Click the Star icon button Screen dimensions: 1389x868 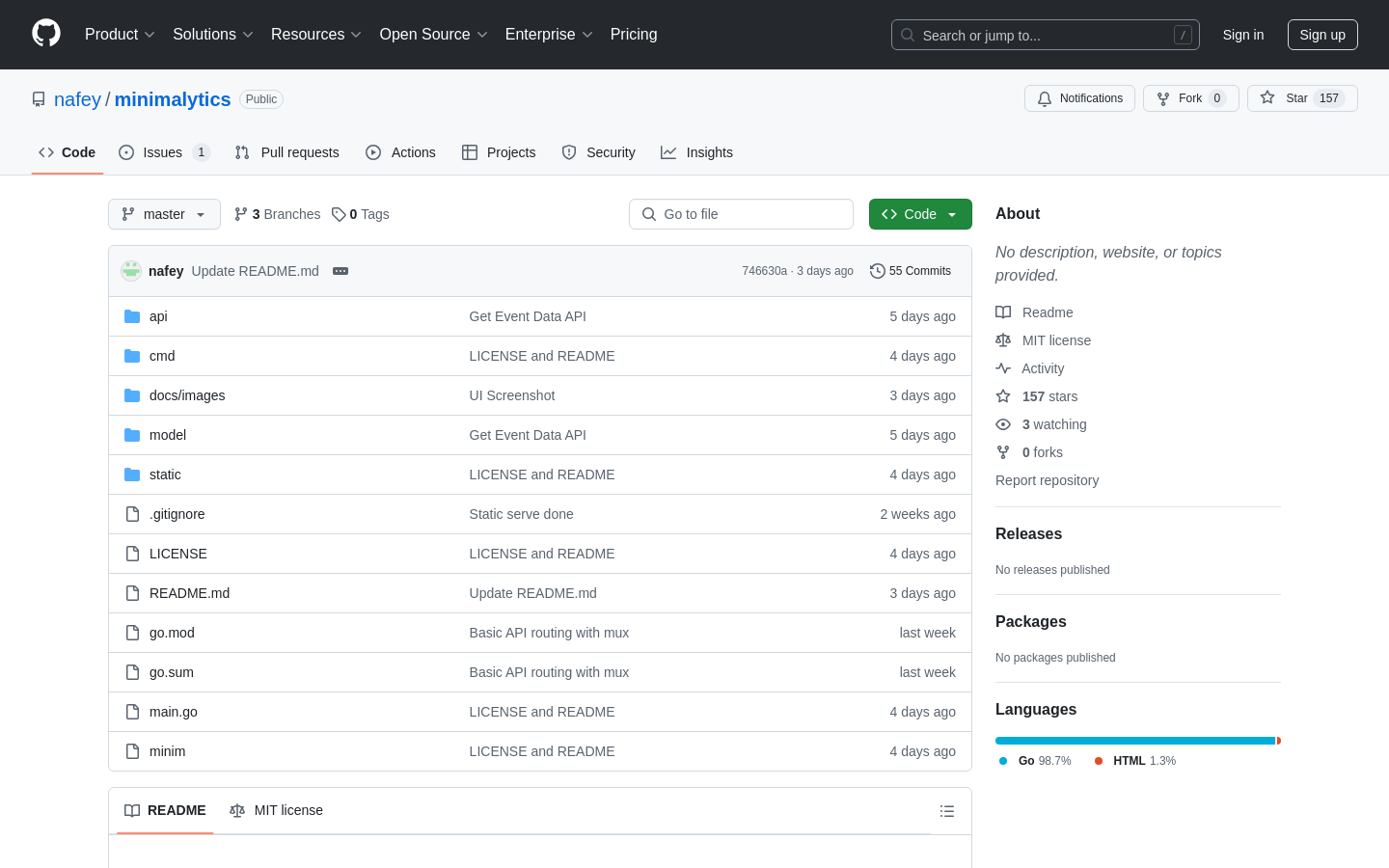(x=1267, y=98)
